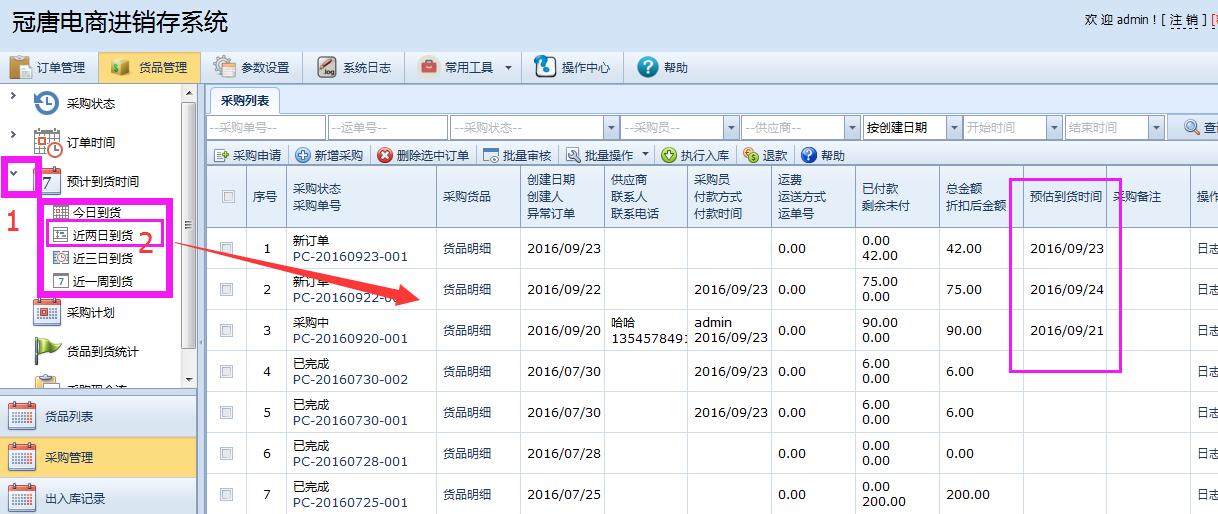Click the 采购申请 toolbar button
Image resolution: width=1218 pixels, height=514 pixels.
pyautogui.click(x=247, y=155)
